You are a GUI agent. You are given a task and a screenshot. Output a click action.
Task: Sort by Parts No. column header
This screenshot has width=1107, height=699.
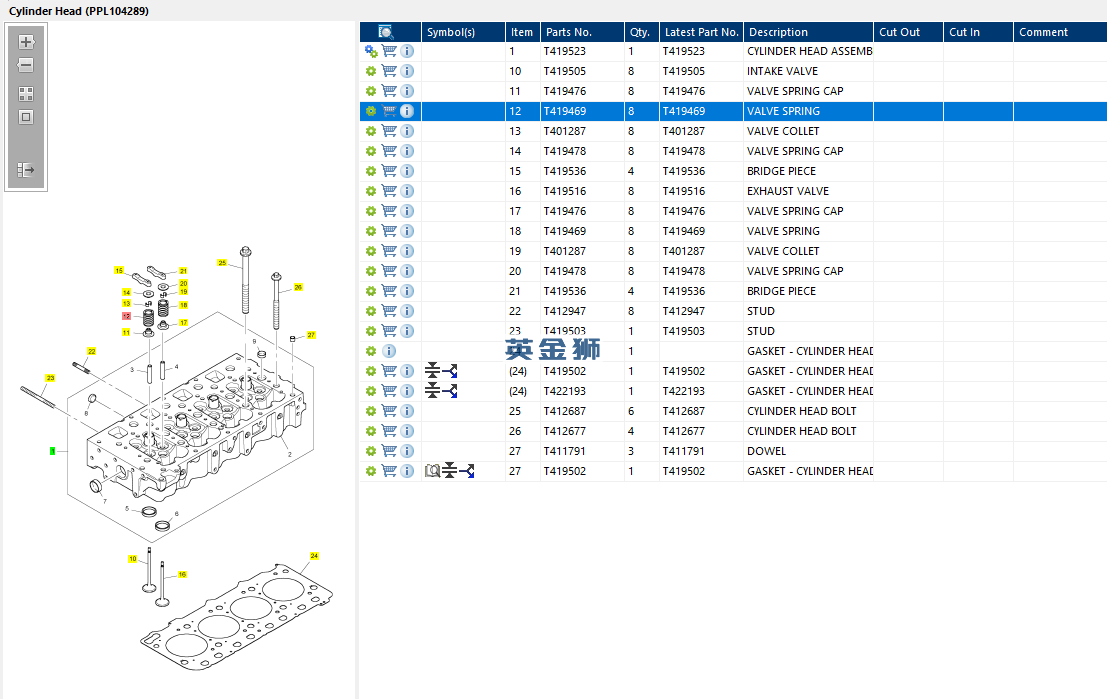click(569, 32)
